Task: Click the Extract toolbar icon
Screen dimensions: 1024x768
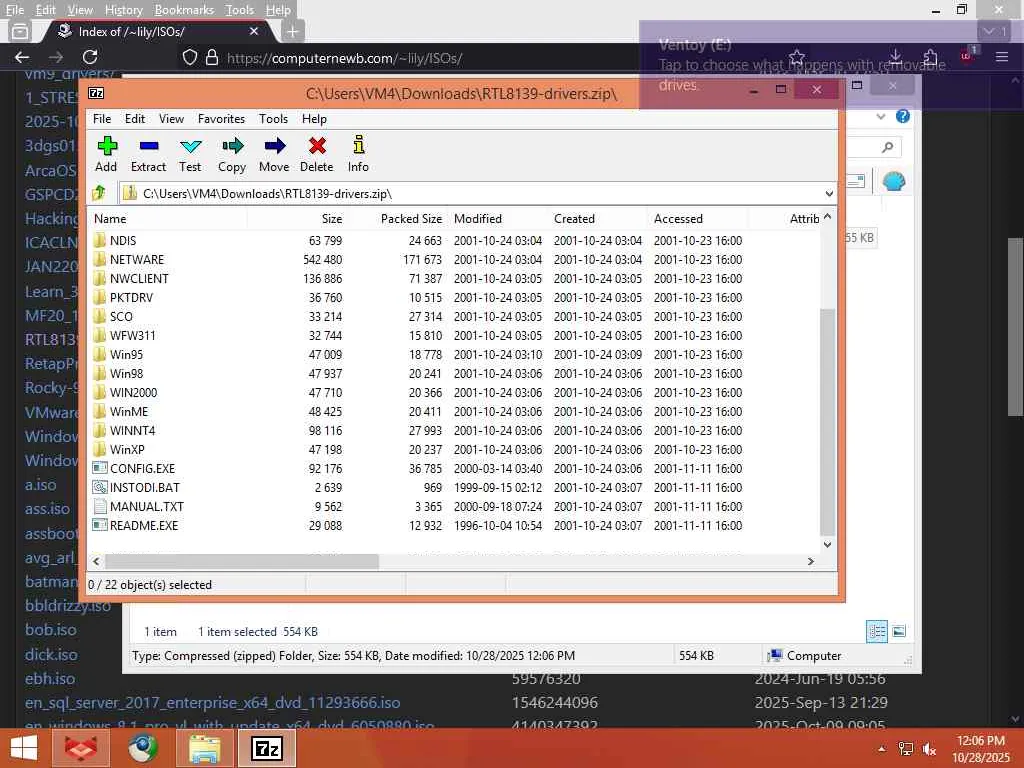Action: click(x=149, y=154)
